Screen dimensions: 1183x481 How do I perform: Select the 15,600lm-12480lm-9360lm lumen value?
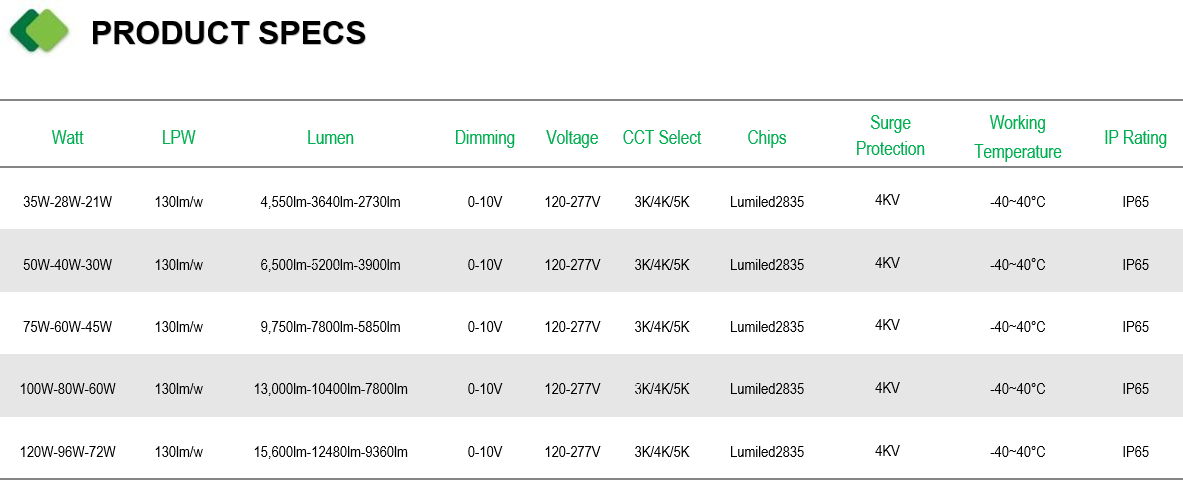[330, 452]
